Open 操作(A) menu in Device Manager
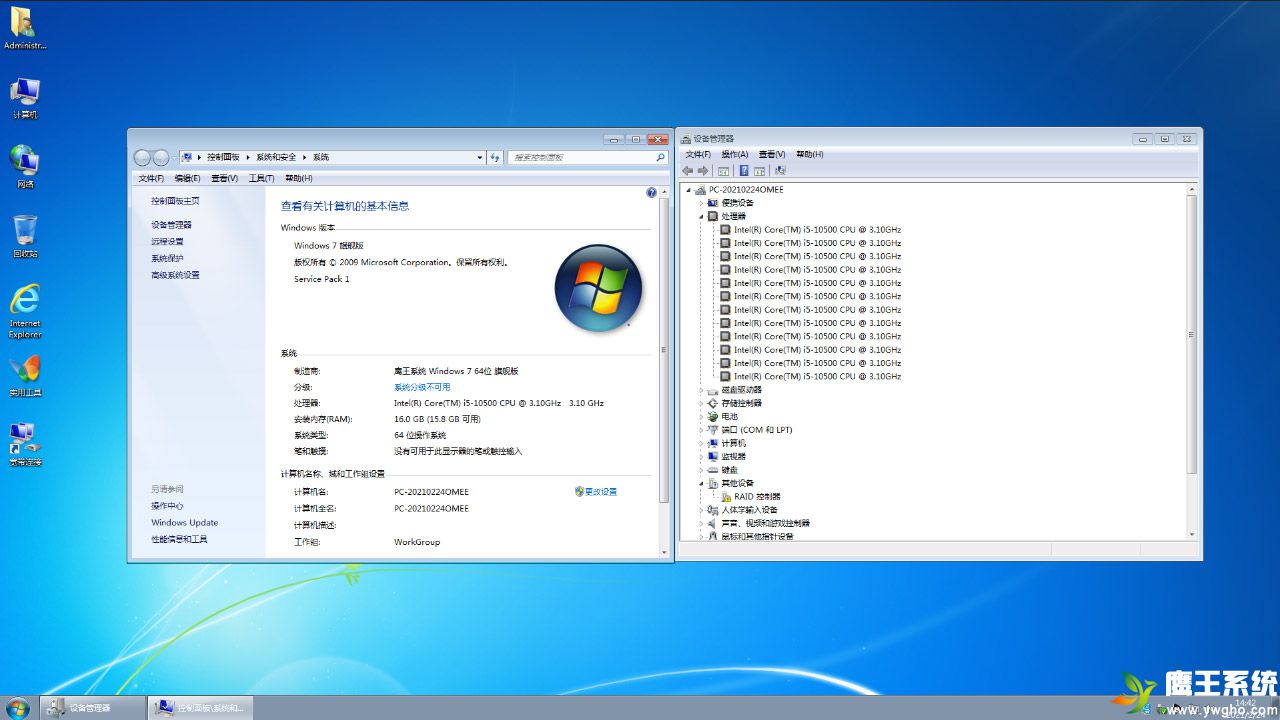Viewport: 1280px width, 720px height. 735,154
